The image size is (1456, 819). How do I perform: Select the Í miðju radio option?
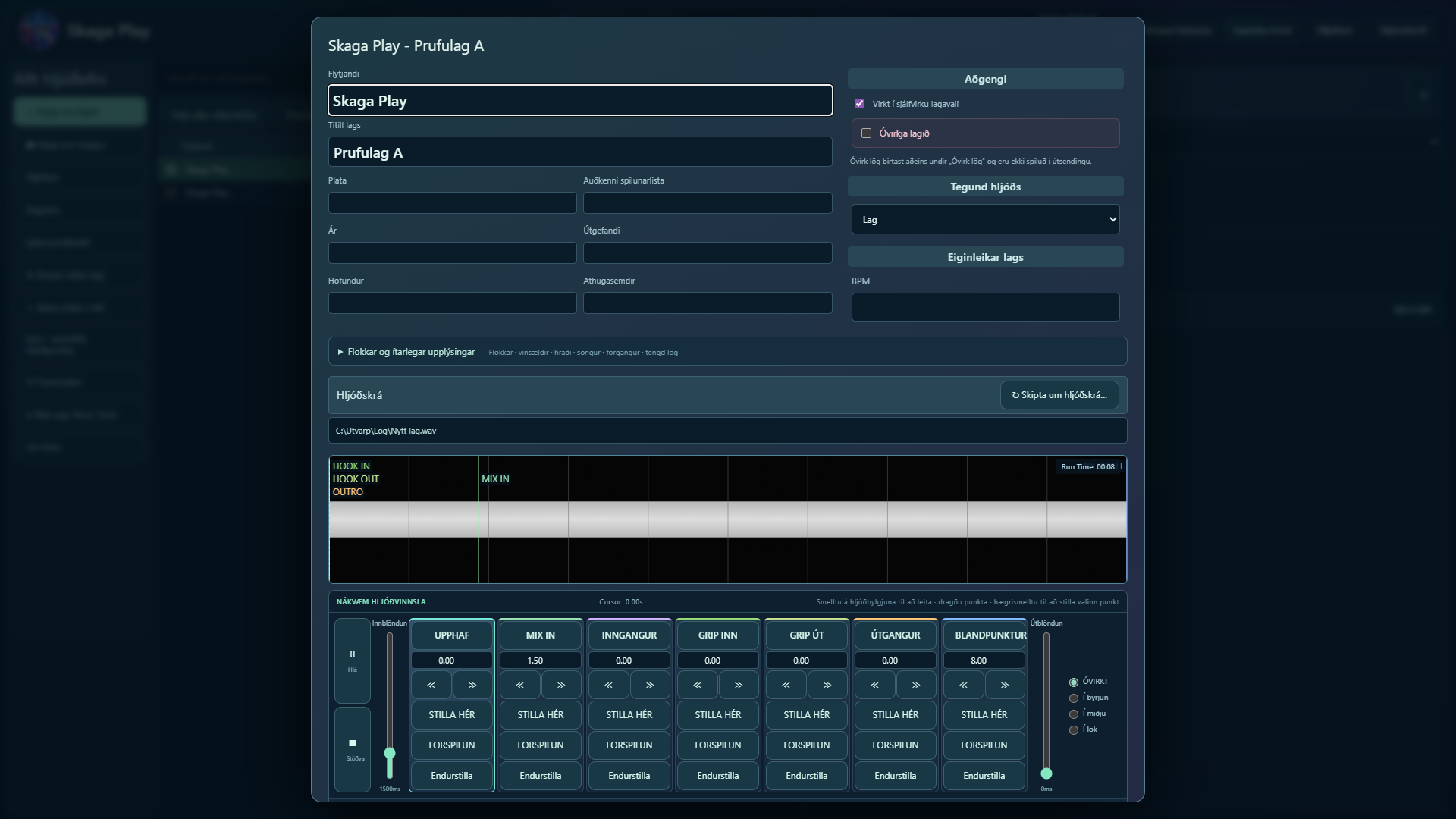pyautogui.click(x=1074, y=714)
